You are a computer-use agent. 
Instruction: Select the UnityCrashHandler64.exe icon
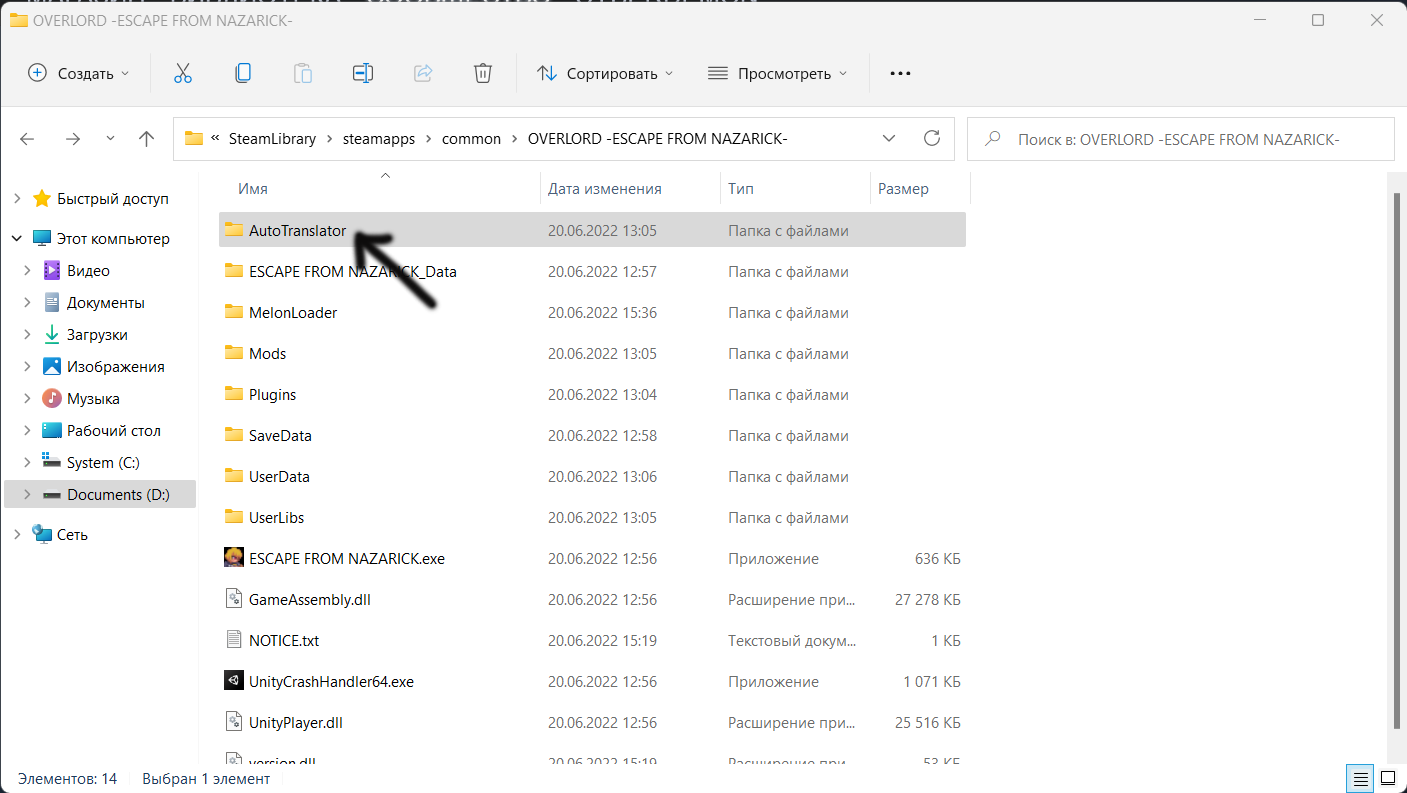234,681
